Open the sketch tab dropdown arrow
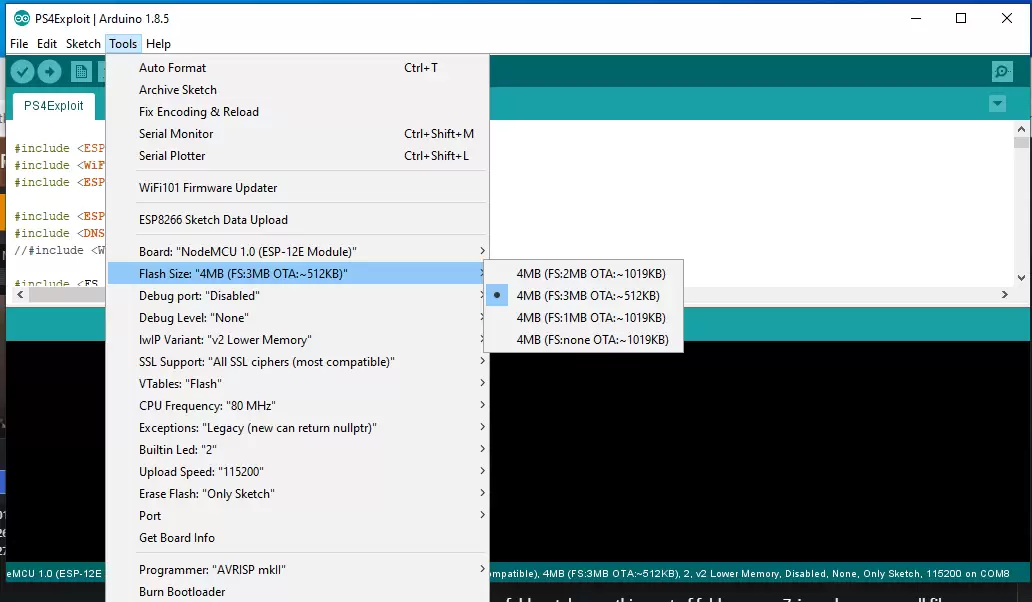The image size is (1032, 602). pos(997,103)
